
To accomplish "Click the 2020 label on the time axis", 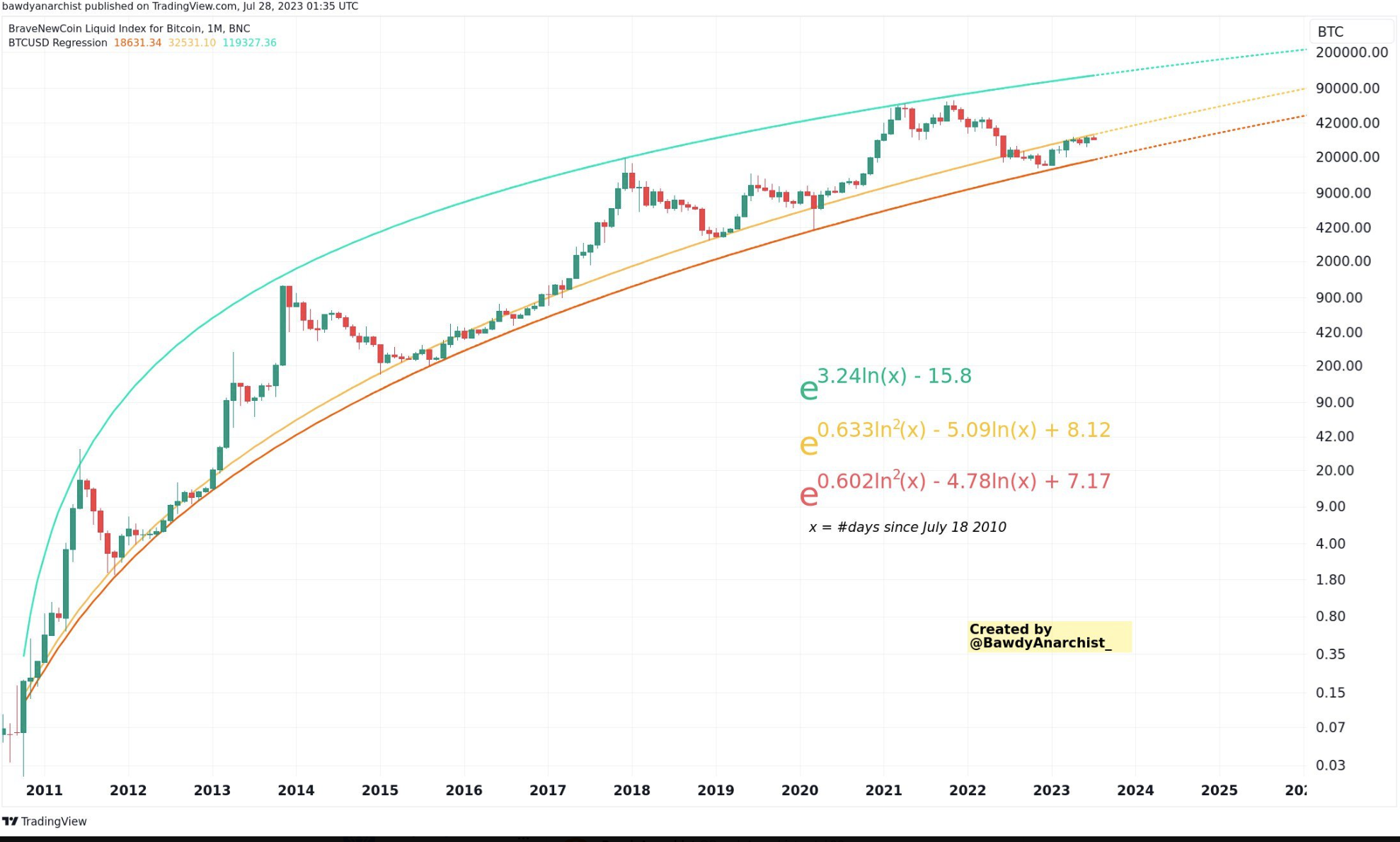I will 800,791.
